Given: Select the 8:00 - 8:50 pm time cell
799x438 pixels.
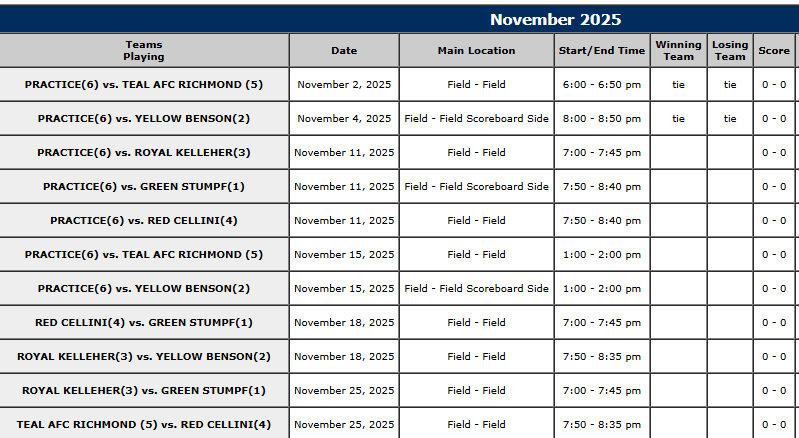Looking at the screenshot, I should (x=602, y=119).
